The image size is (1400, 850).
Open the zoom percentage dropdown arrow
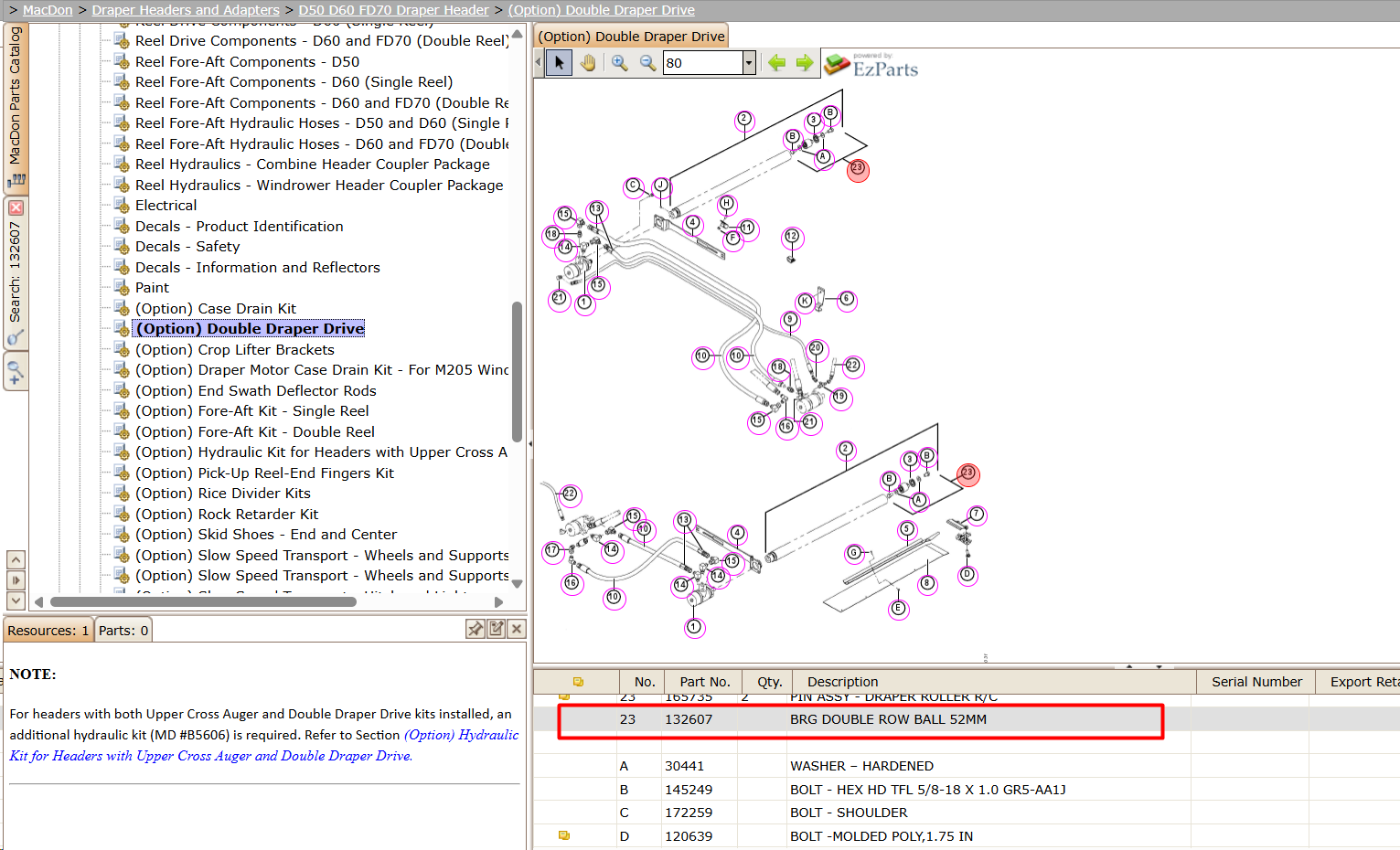point(749,63)
